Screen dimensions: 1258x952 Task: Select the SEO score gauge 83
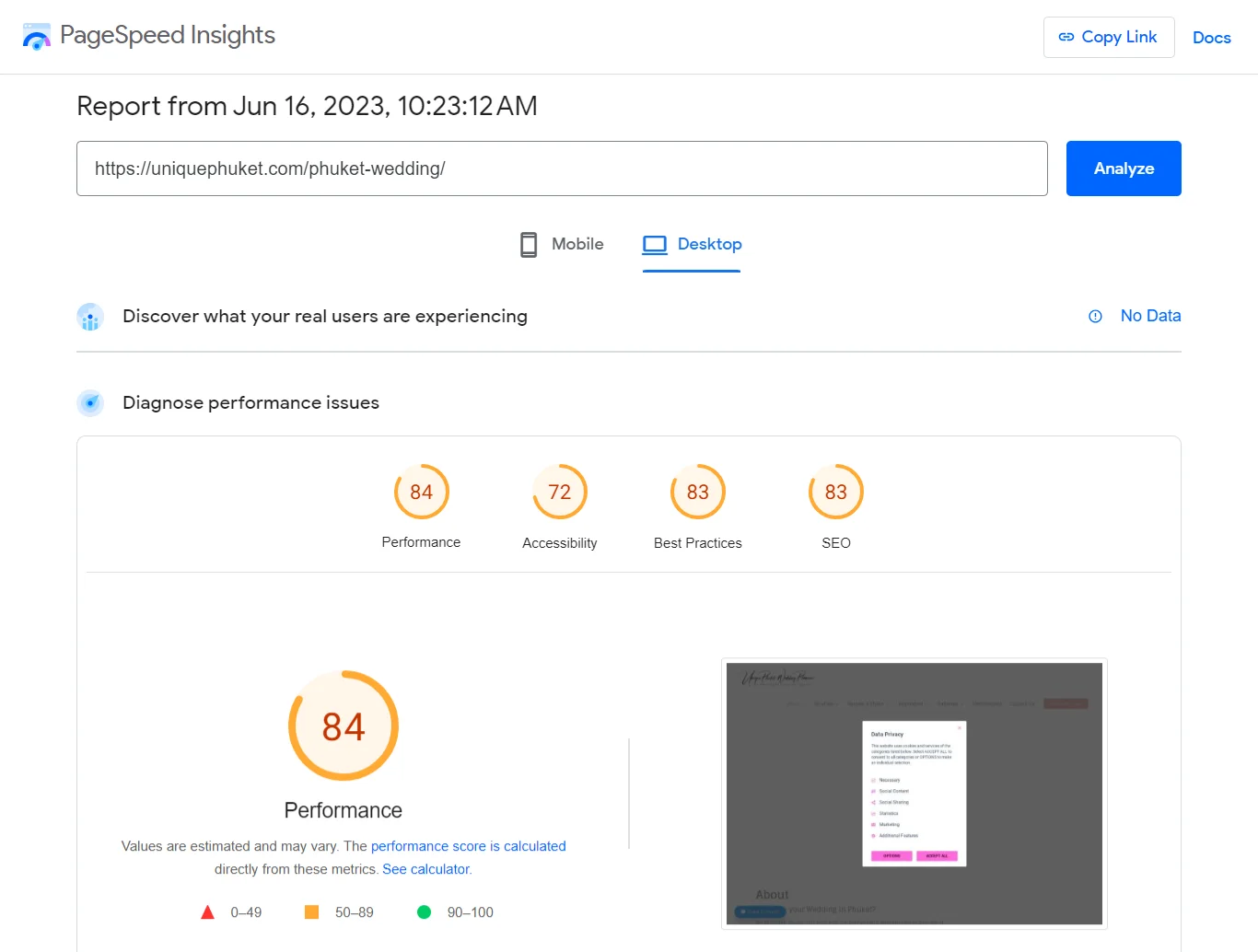[836, 492]
